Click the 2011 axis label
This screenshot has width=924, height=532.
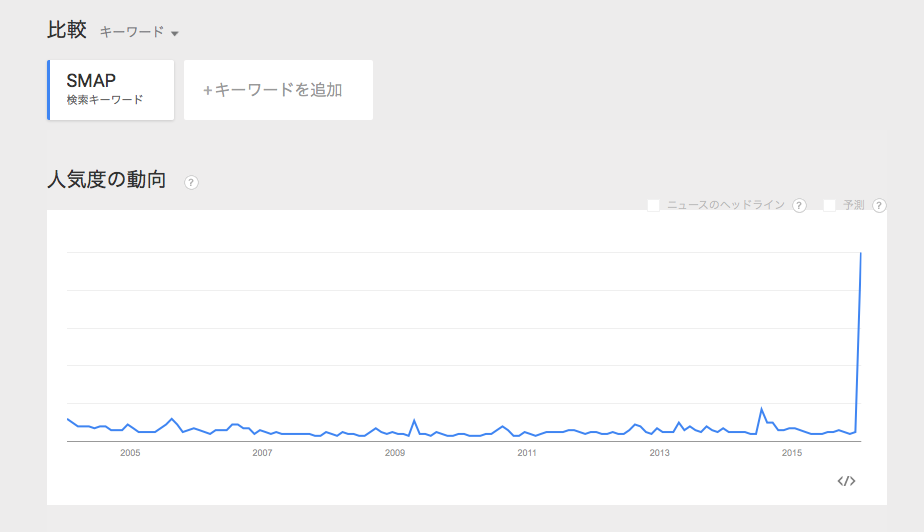[527, 453]
